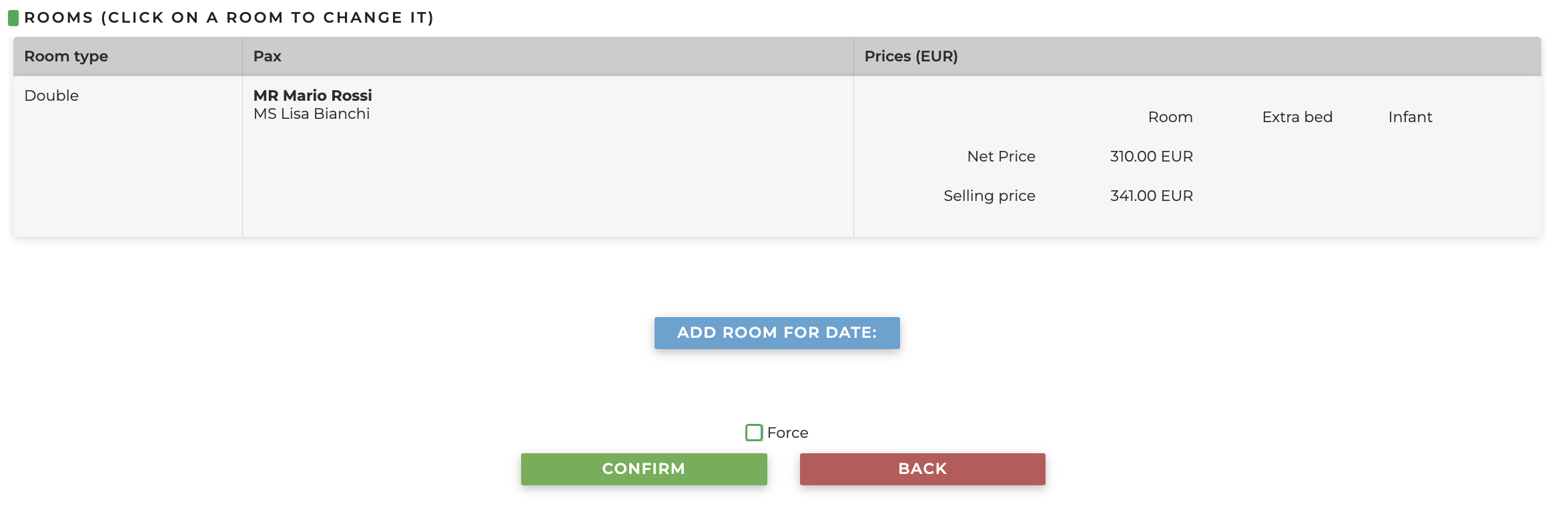Click the Force checkbox label text
This screenshot has height=518, width=1568.
tap(787, 433)
